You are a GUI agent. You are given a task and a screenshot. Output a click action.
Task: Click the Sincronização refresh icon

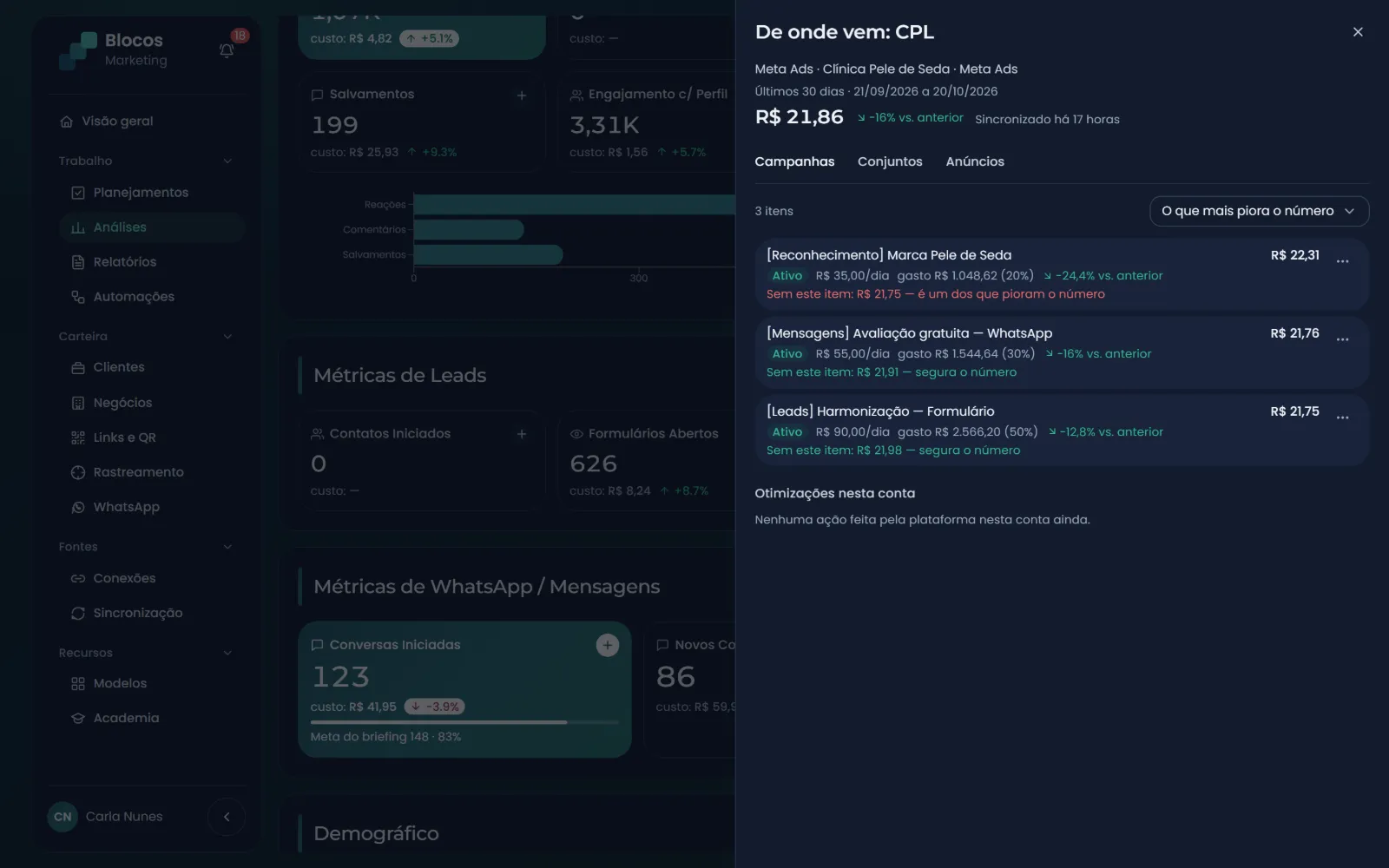(78, 613)
